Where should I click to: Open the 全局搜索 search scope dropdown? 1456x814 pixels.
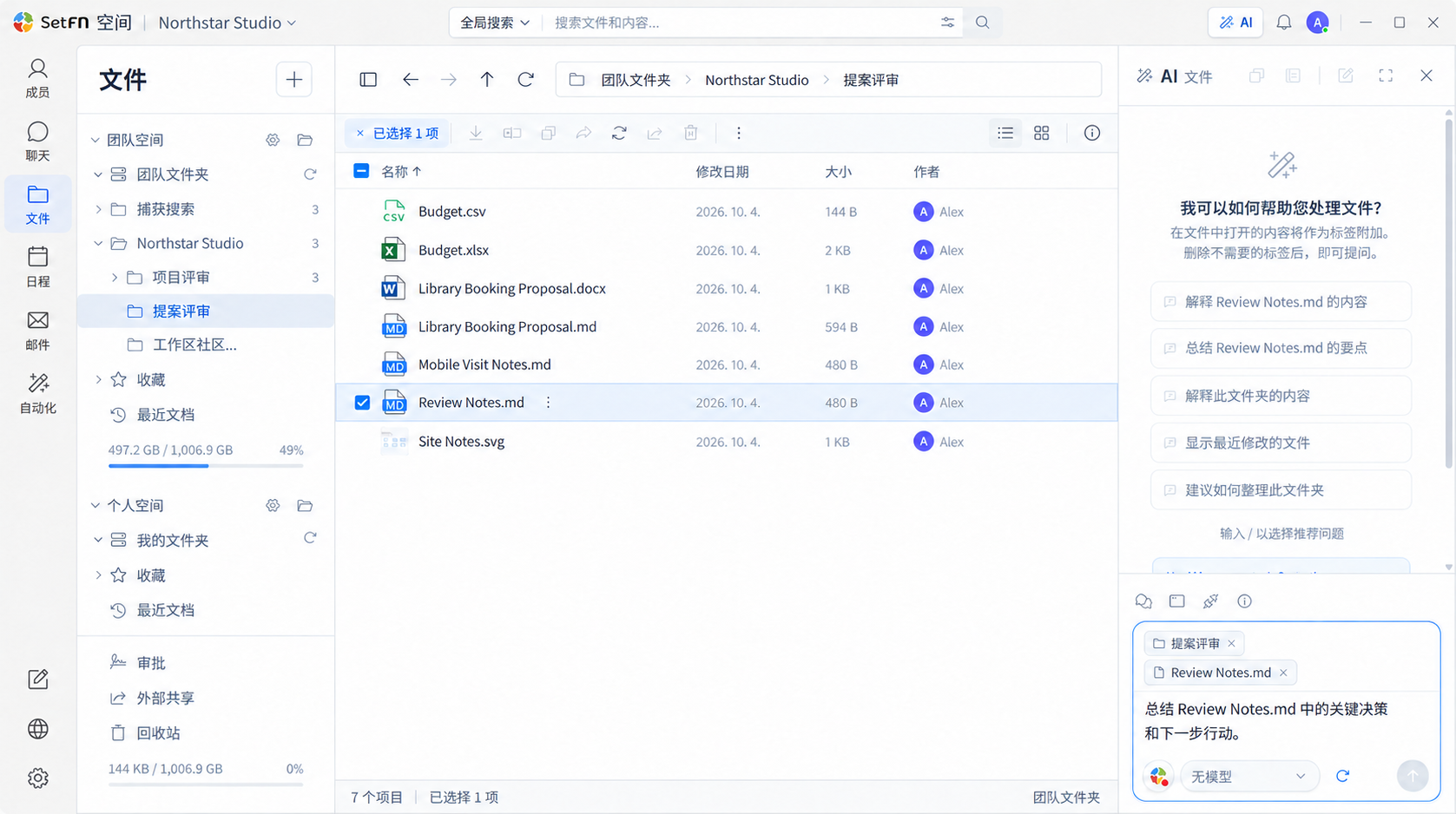point(495,23)
